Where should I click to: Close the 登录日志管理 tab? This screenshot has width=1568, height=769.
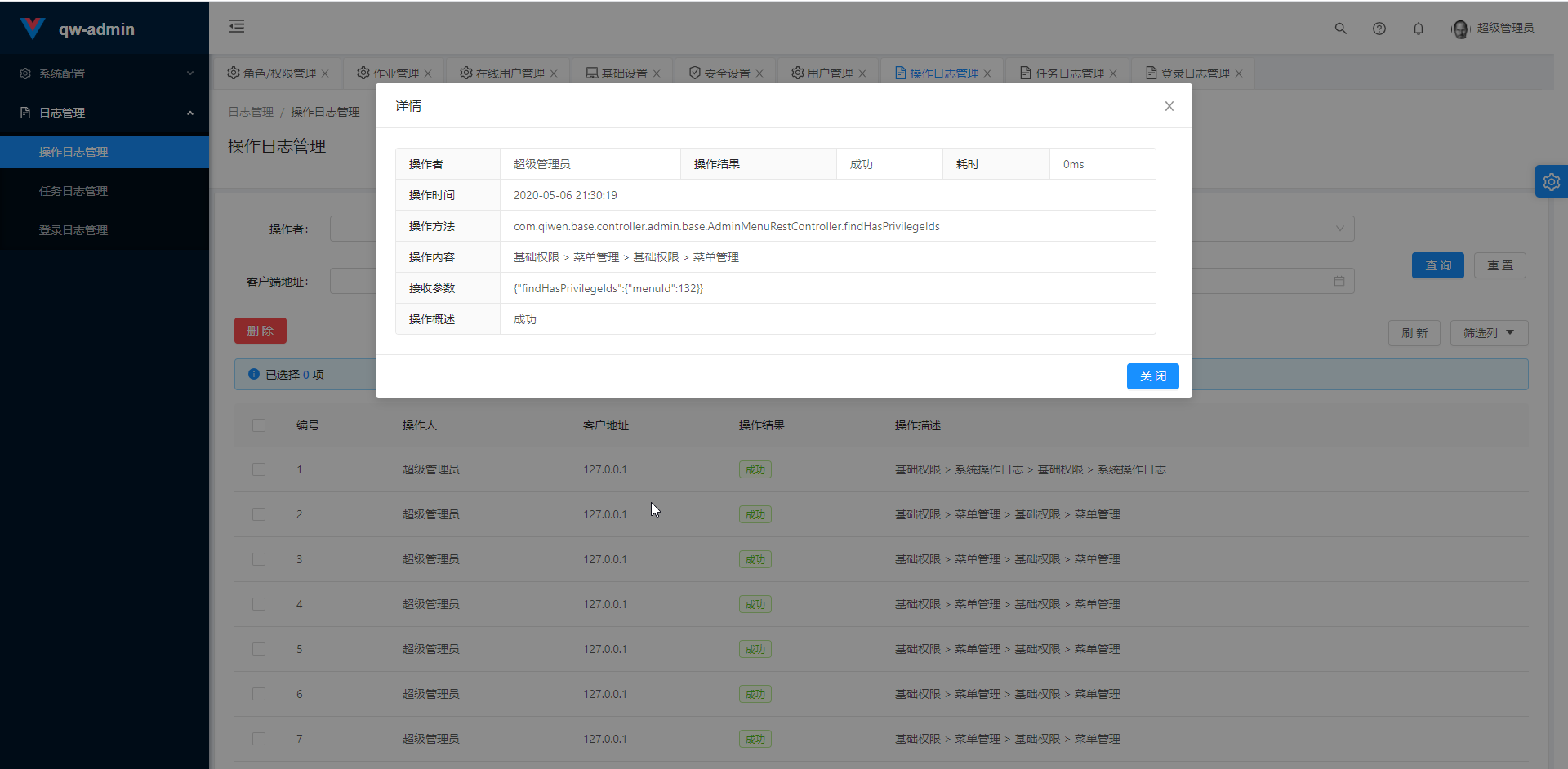(1239, 73)
